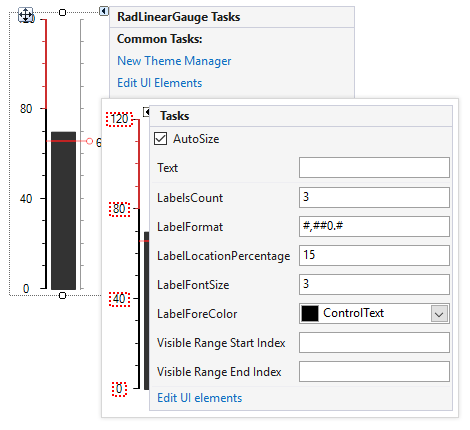Collapse the RadLinearGauge Tasks smart tag arrow
Screen dimensions: 470x430
point(104,11)
